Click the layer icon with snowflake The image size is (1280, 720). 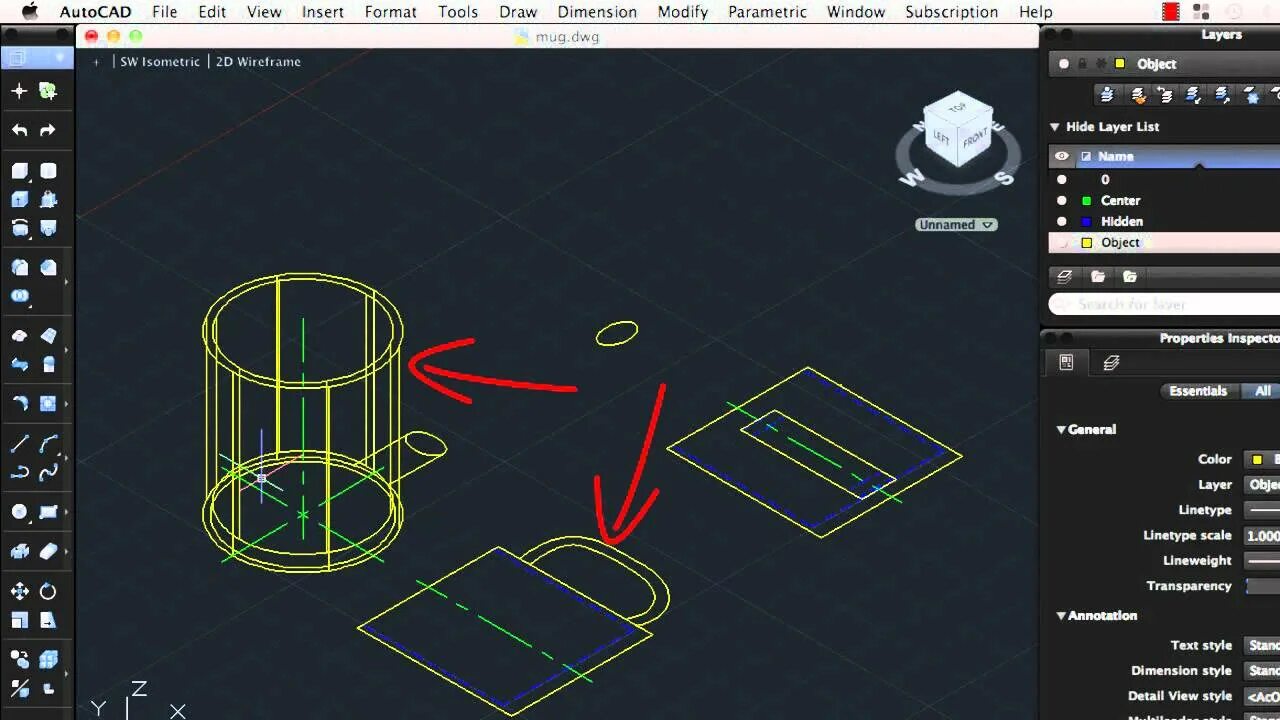tap(1251, 94)
